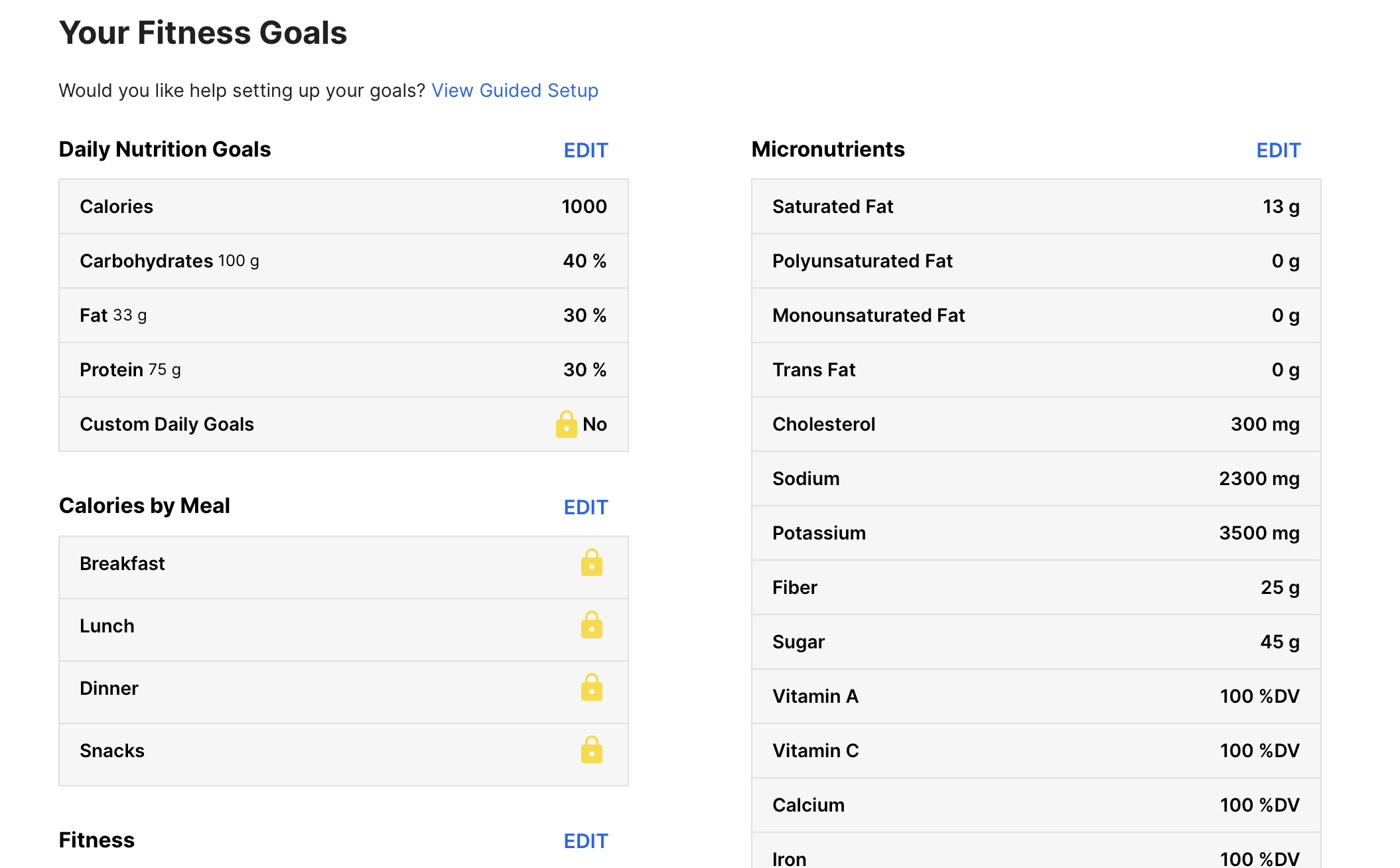The width and height of the screenshot is (1400, 868).
Task: Click the Fat 33 g row
Action: point(344,315)
